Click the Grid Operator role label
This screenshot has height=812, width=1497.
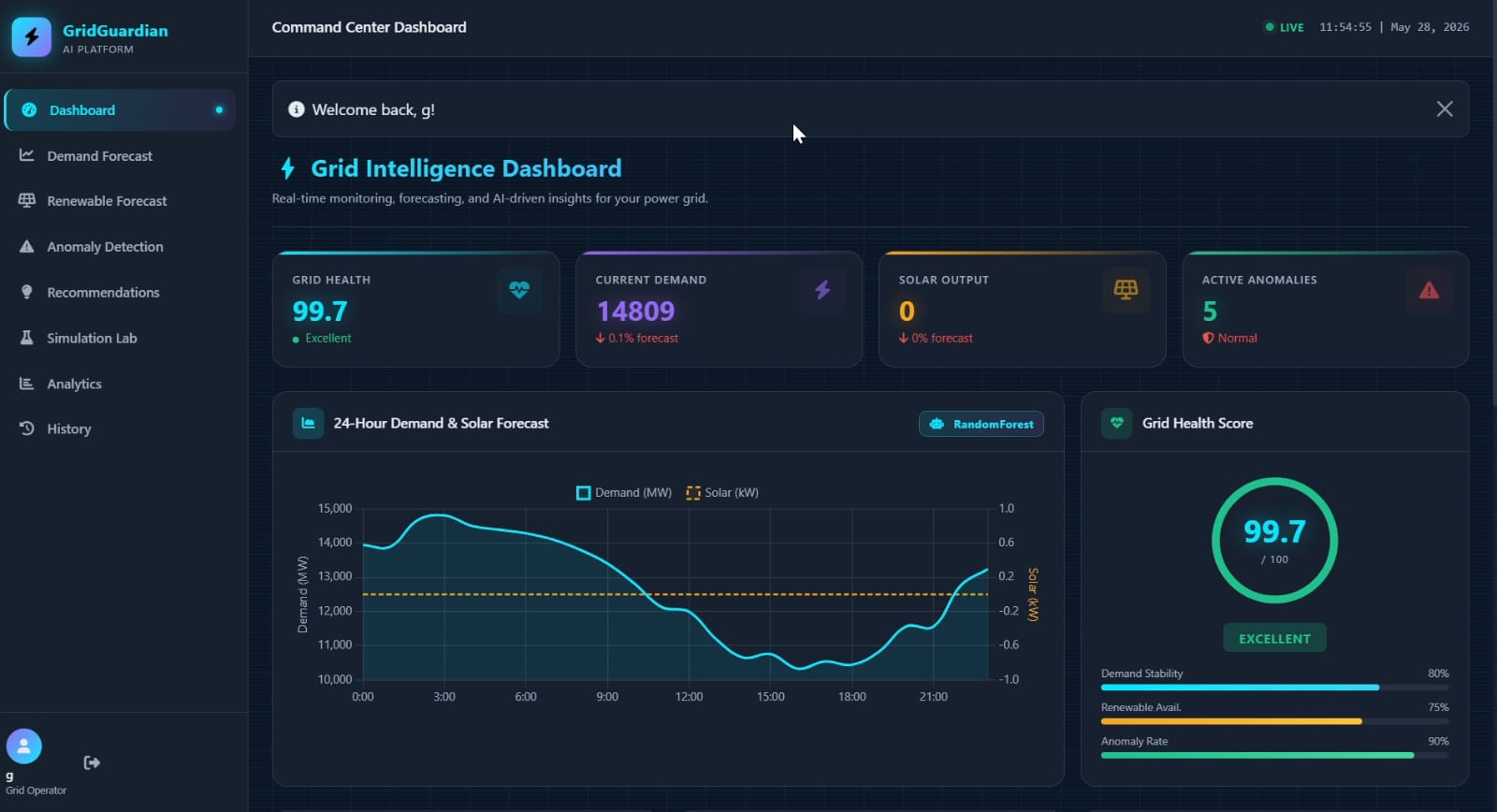(36, 790)
